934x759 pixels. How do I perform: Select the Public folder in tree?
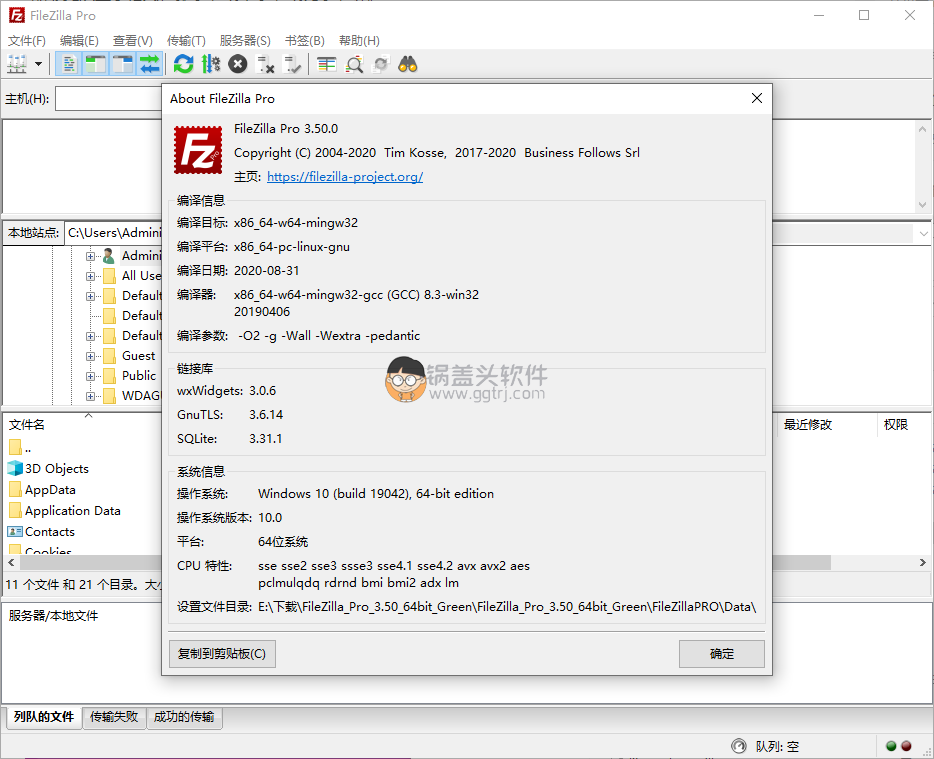click(139, 375)
